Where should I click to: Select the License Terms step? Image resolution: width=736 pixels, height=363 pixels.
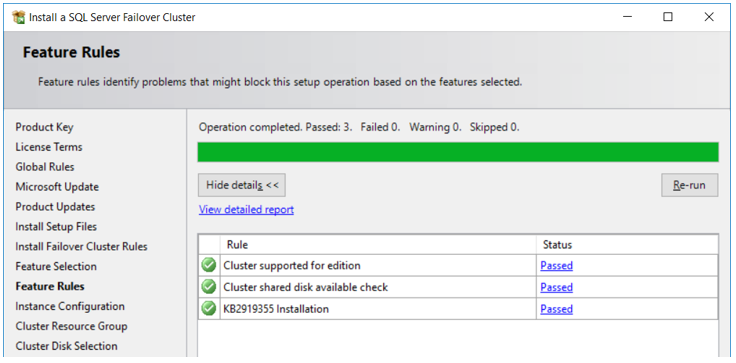(49, 147)
